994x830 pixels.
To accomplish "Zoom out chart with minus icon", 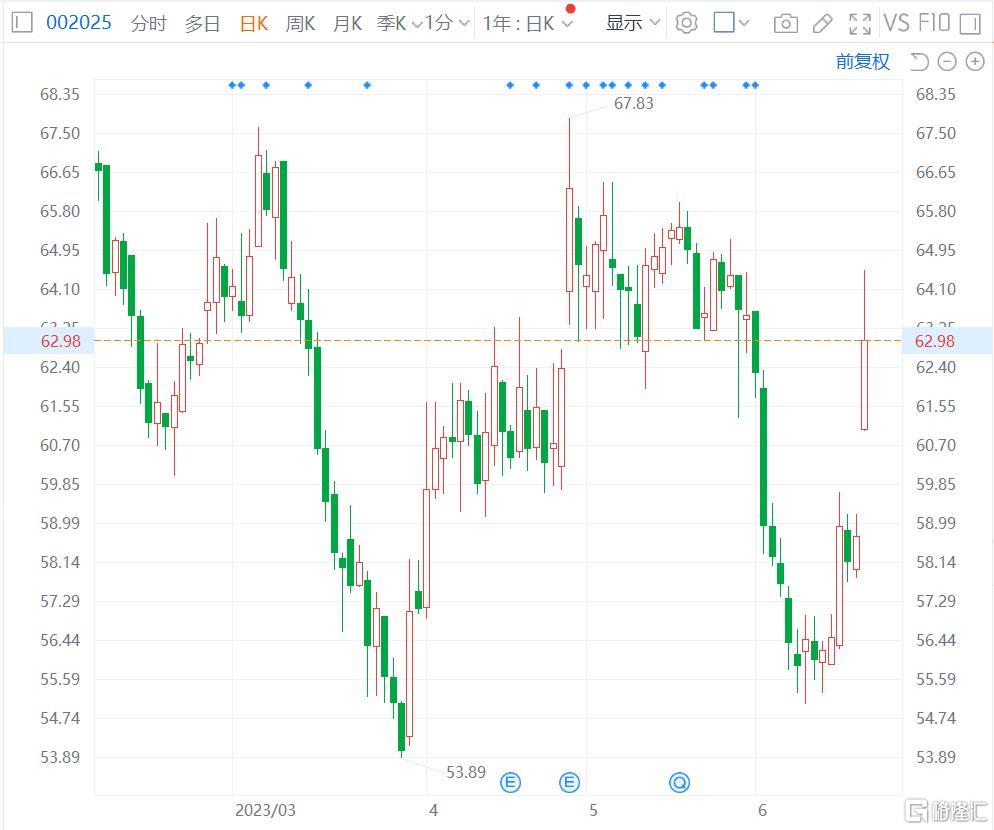I will tap(947, 62).
